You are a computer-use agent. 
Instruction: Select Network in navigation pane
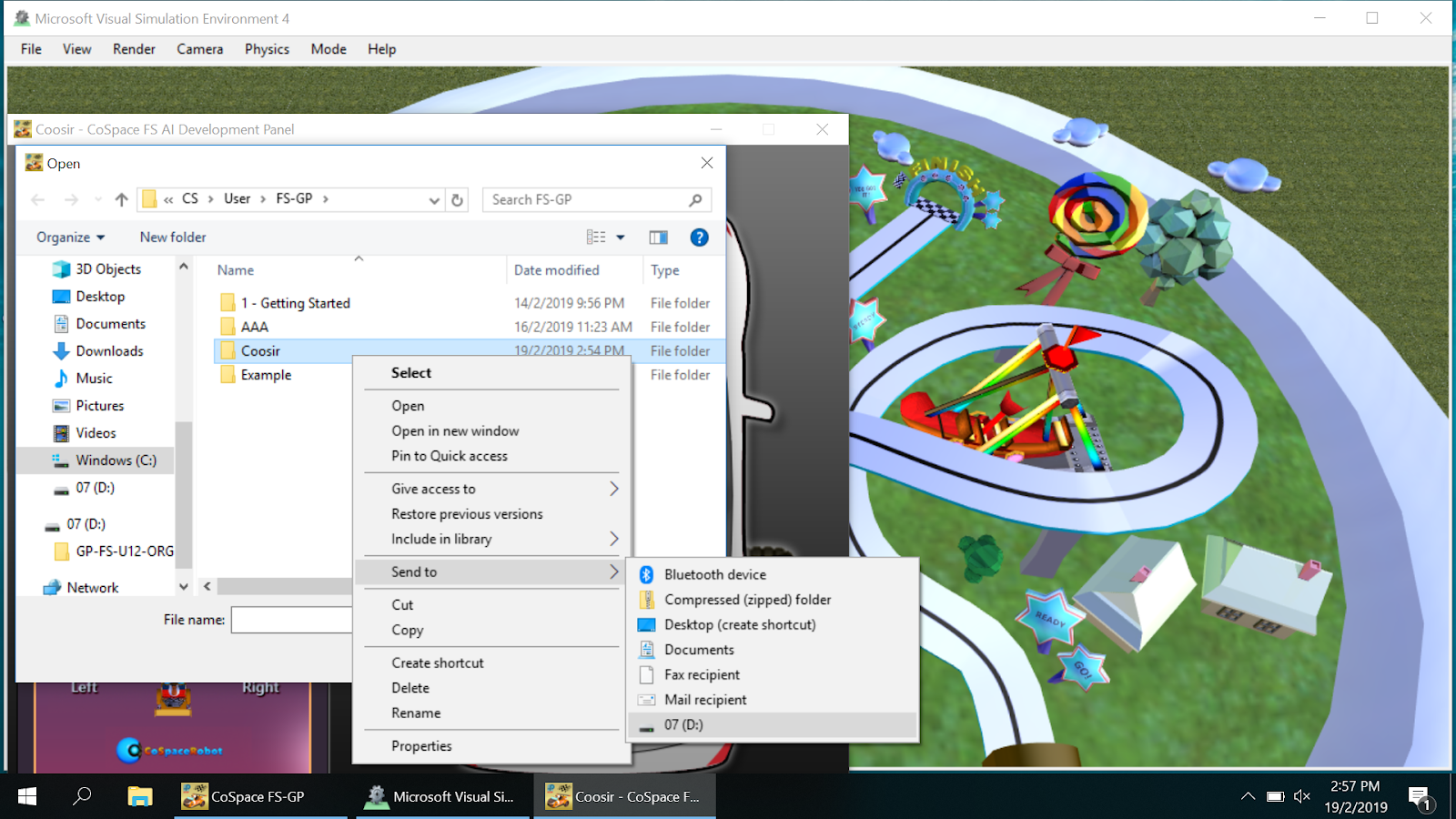tap(80, 588)
